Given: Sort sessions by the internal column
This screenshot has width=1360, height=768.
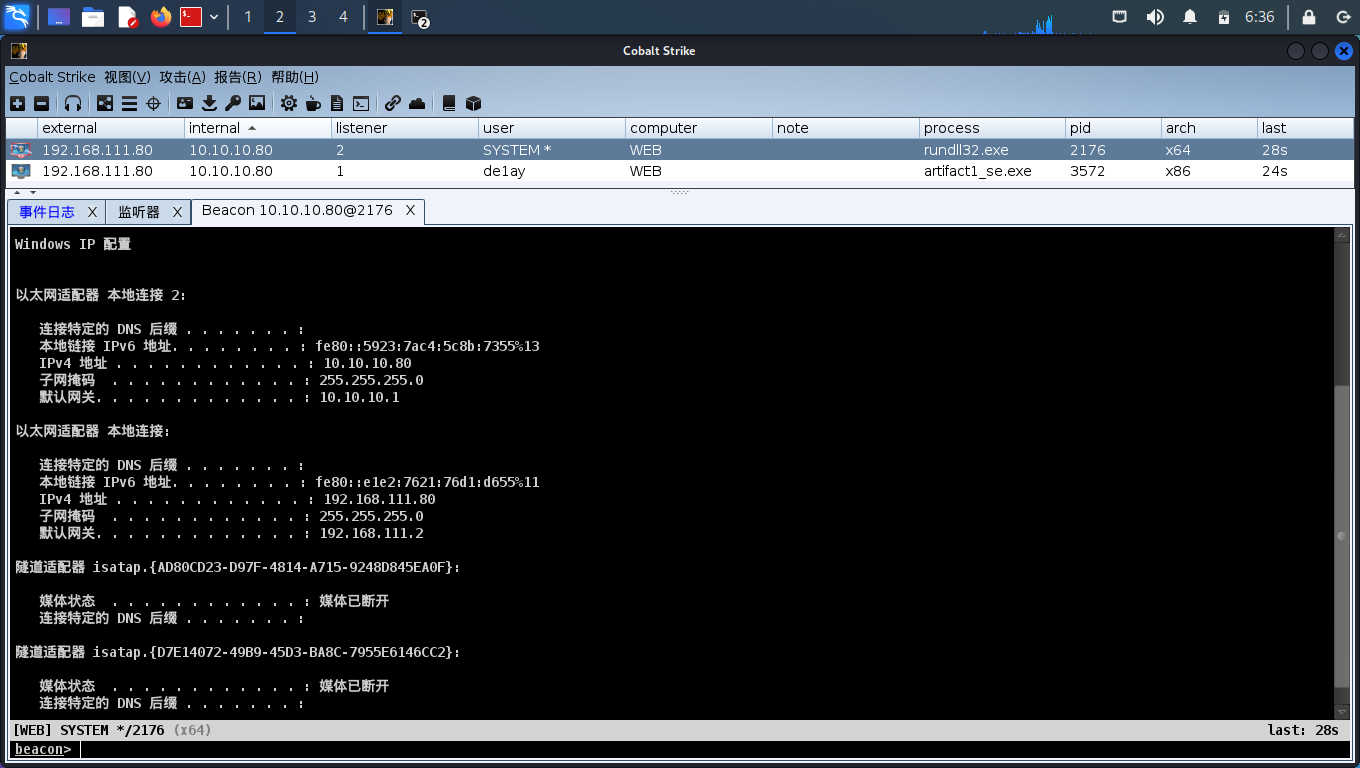Looking at the screenshot, I should tap(258, 128).
